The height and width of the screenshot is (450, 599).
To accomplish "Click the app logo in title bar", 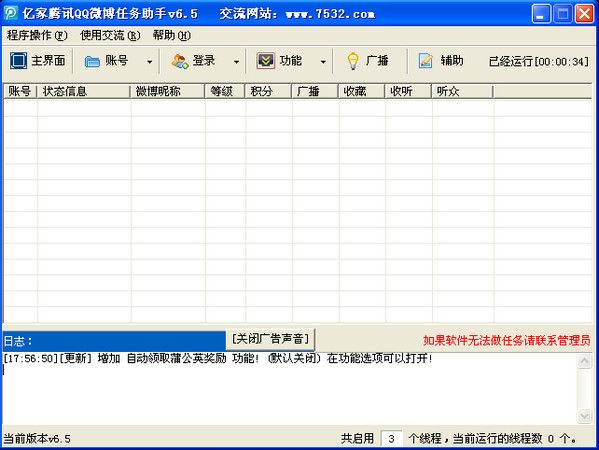I will click(x=10, y=13).
